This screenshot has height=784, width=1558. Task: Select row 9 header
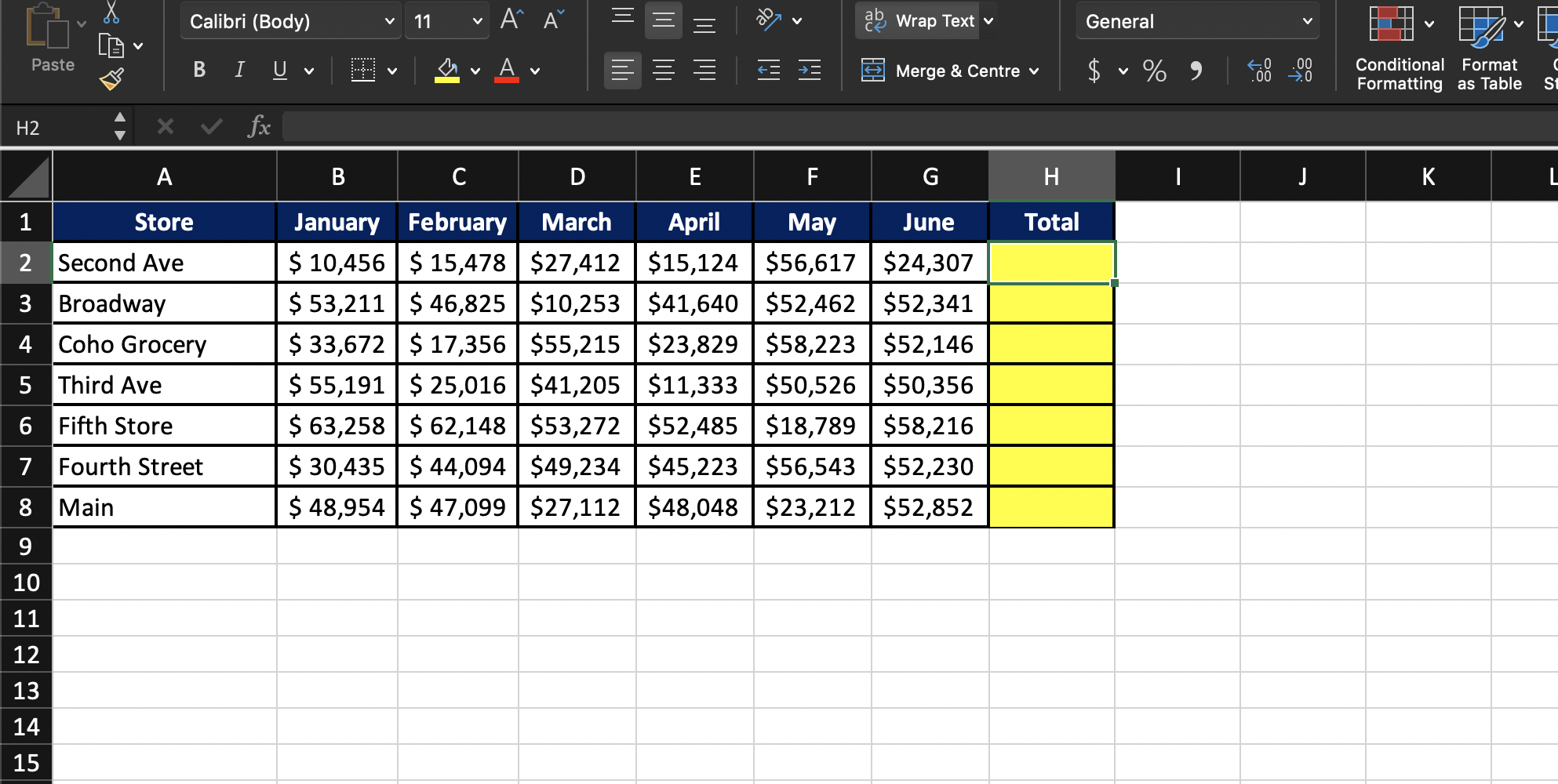pos(26,546)
